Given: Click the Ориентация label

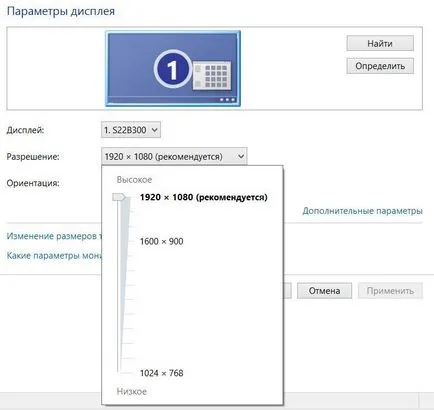Looking at the screenshot, I should tap(33, 183).
